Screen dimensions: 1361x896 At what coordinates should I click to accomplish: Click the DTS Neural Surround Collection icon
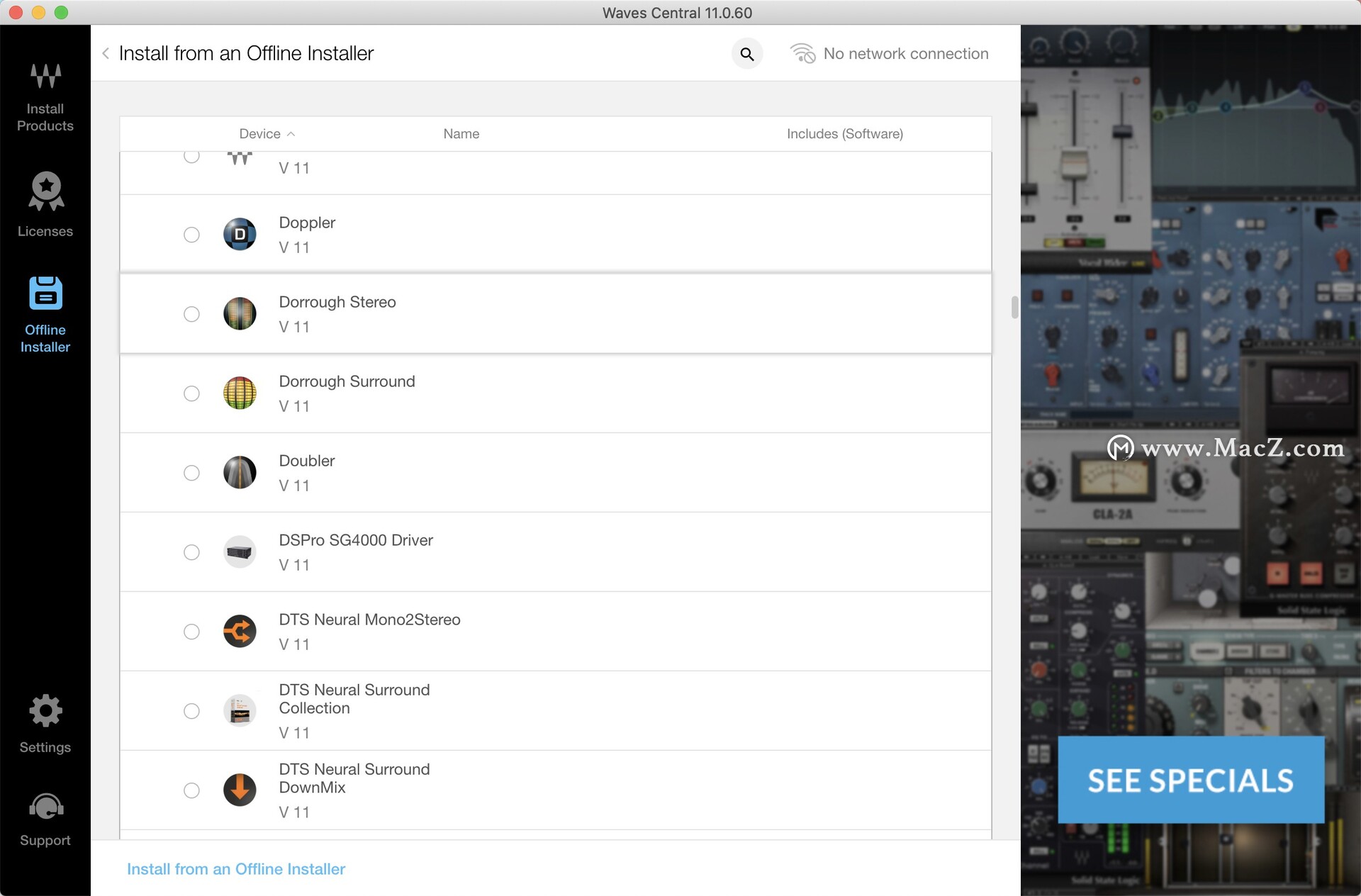tap(240, 711)
